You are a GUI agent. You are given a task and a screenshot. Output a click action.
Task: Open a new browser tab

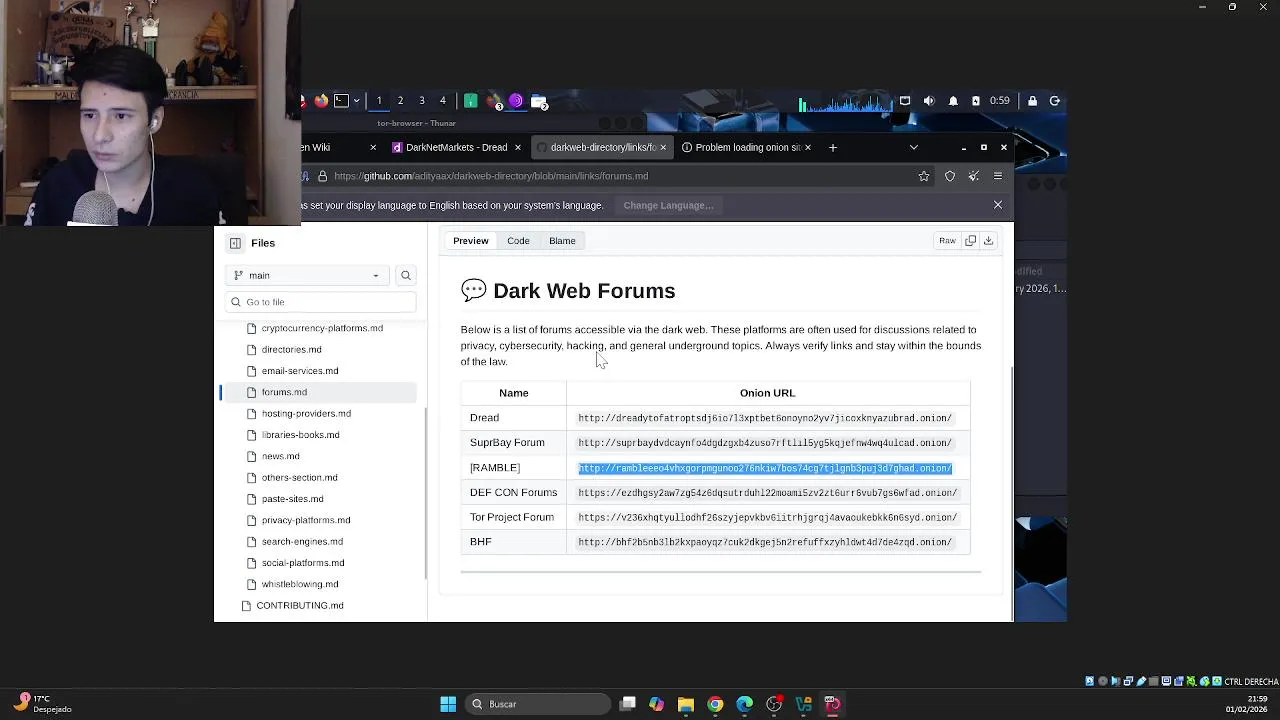click(x=832, y=147)
